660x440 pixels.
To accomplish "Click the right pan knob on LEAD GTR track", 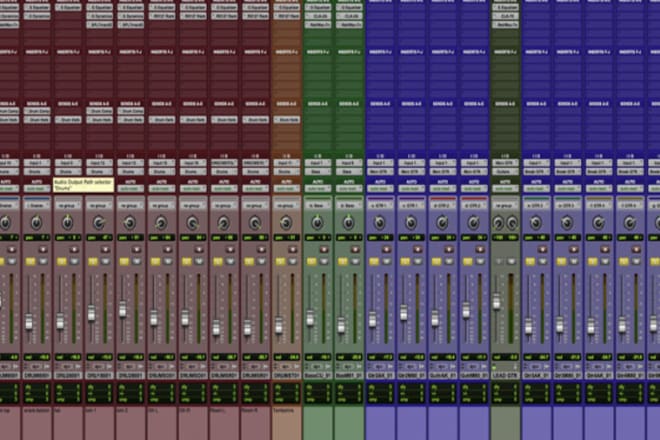I will coord(512,222).
